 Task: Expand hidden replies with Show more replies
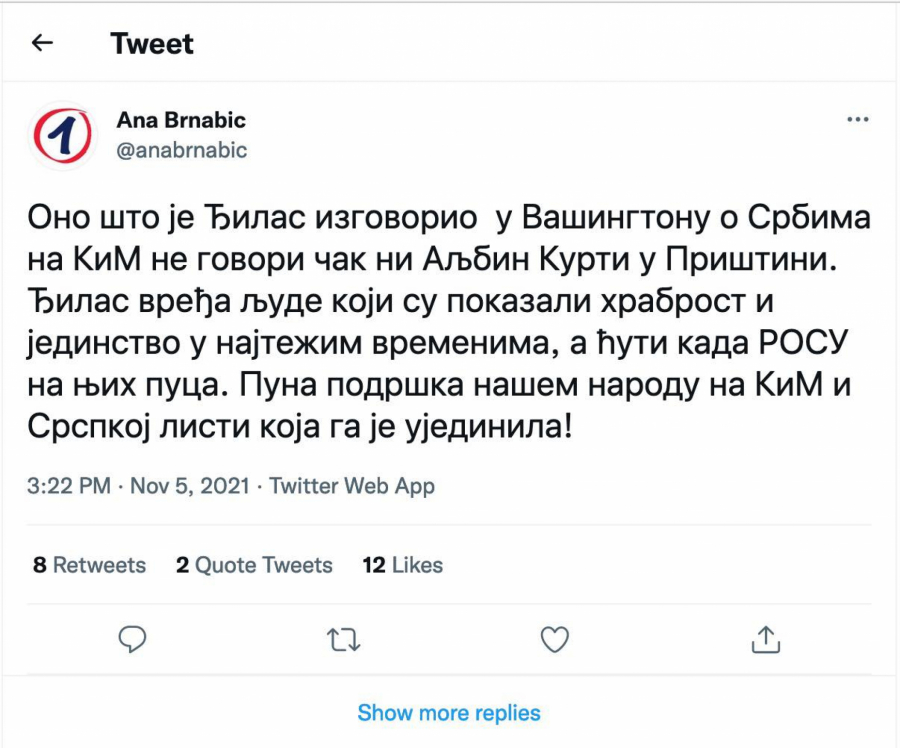(448, 712)
